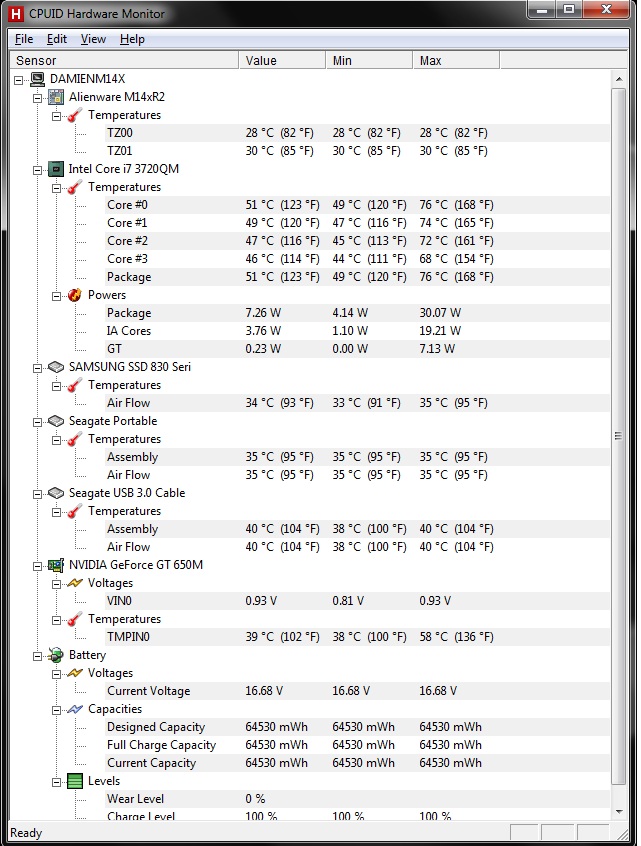
Task: Open the Edit menu
Action: [57, 39]
